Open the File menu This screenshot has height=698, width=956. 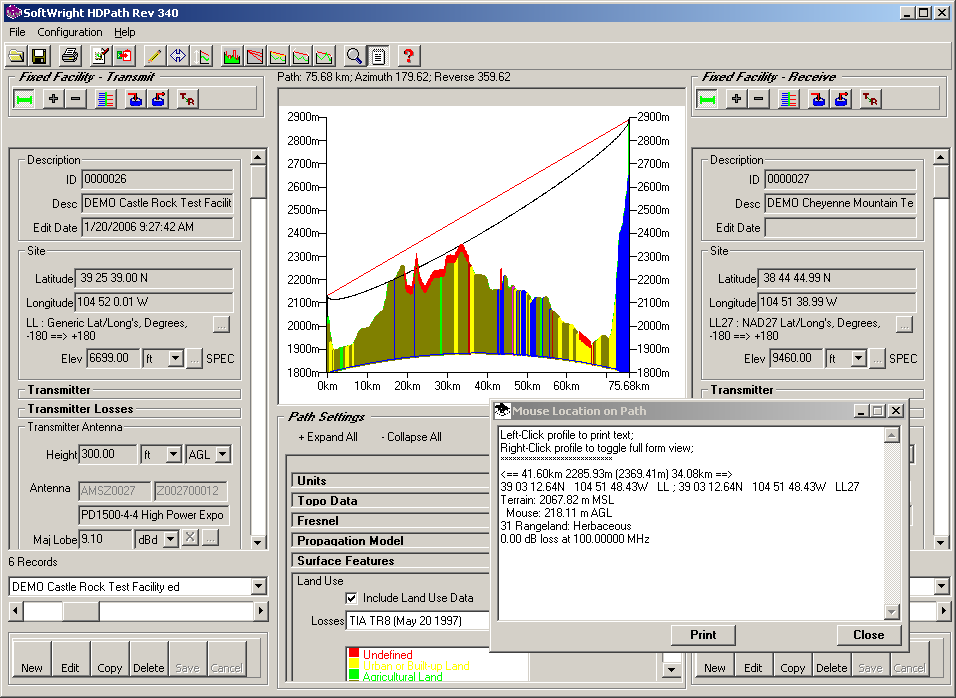point(17,32)
